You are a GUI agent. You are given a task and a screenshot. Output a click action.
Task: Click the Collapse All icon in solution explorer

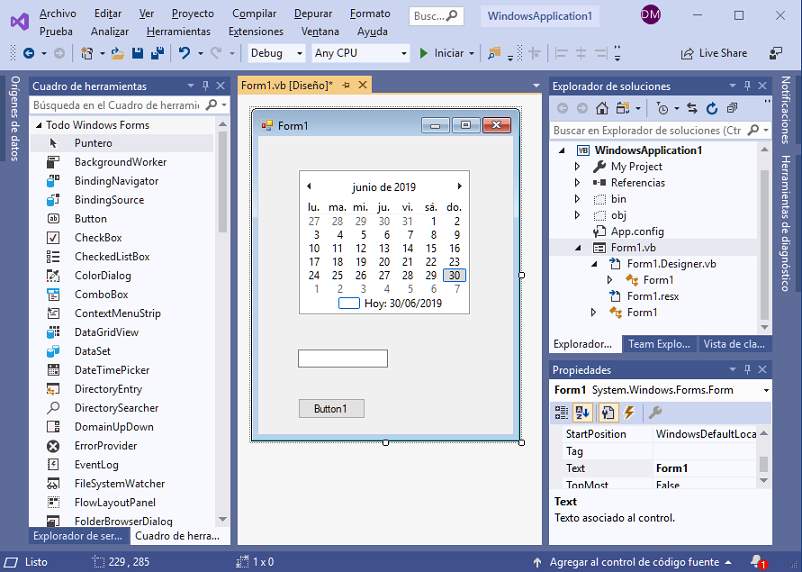732,108
